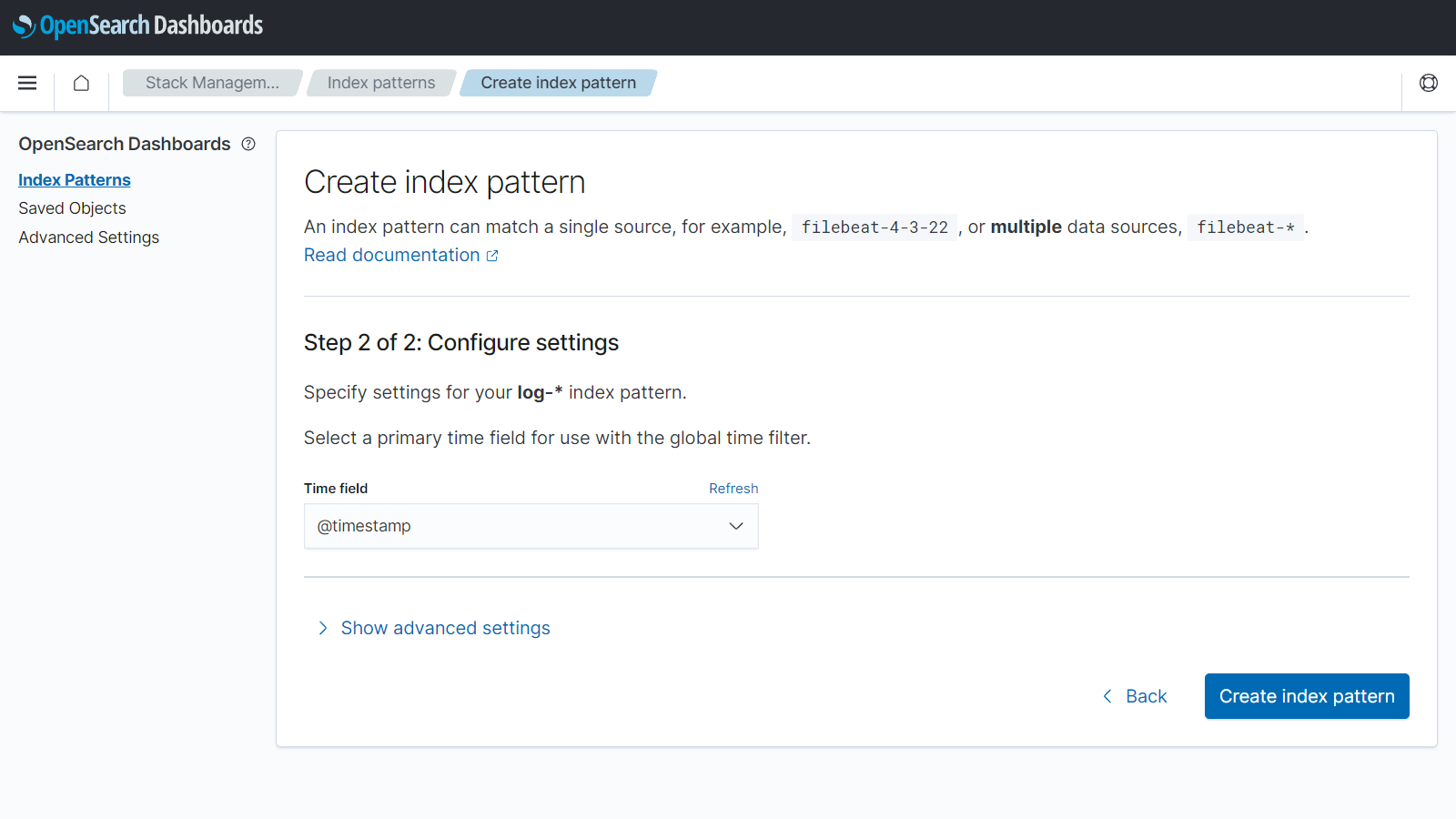Click the question mark beside the OpenSearch Dashboards heading
This screenshot has height=819, width=1456.
point(248,144)
